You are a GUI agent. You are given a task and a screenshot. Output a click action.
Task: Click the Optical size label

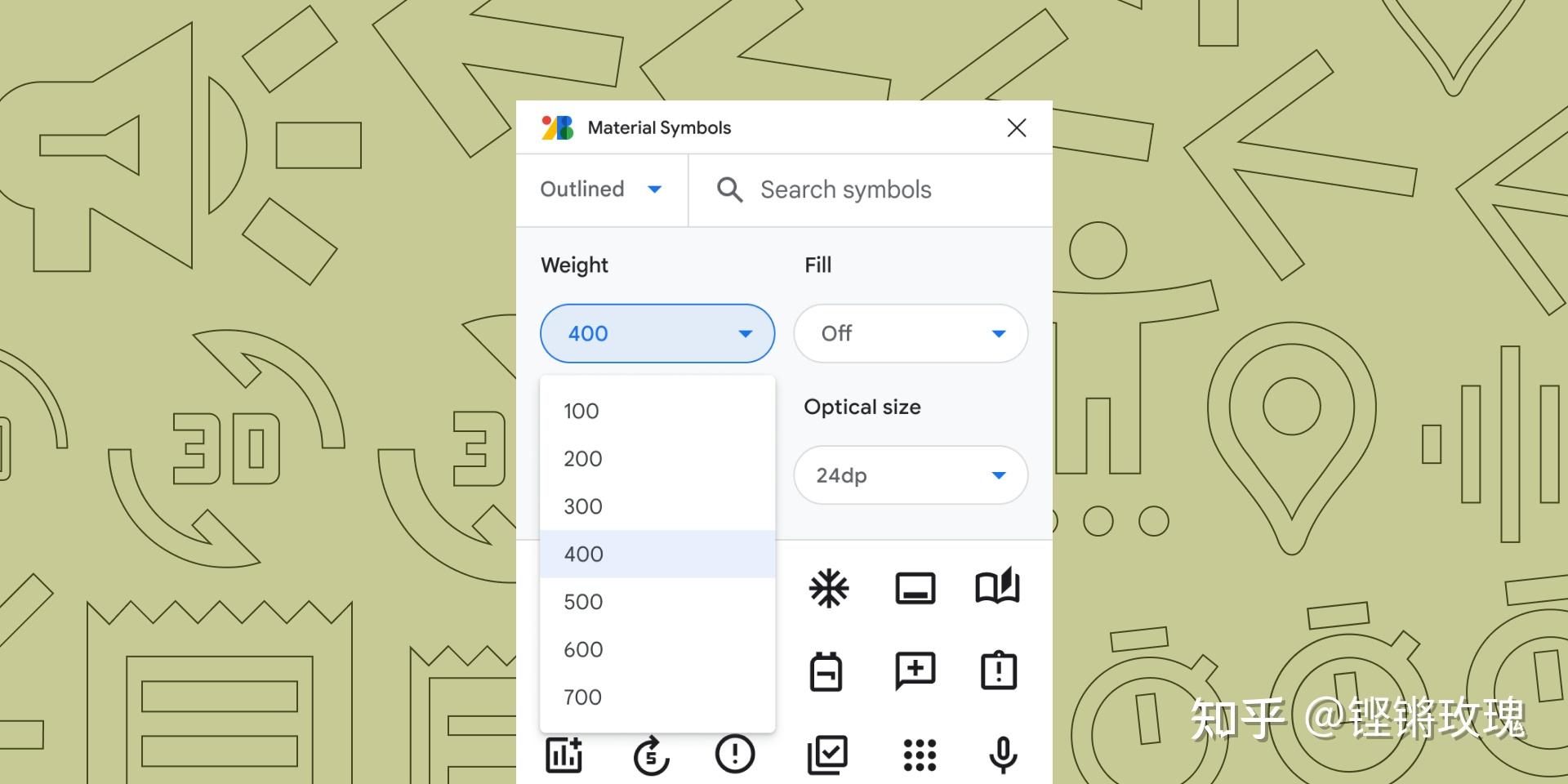coord(862,407)
